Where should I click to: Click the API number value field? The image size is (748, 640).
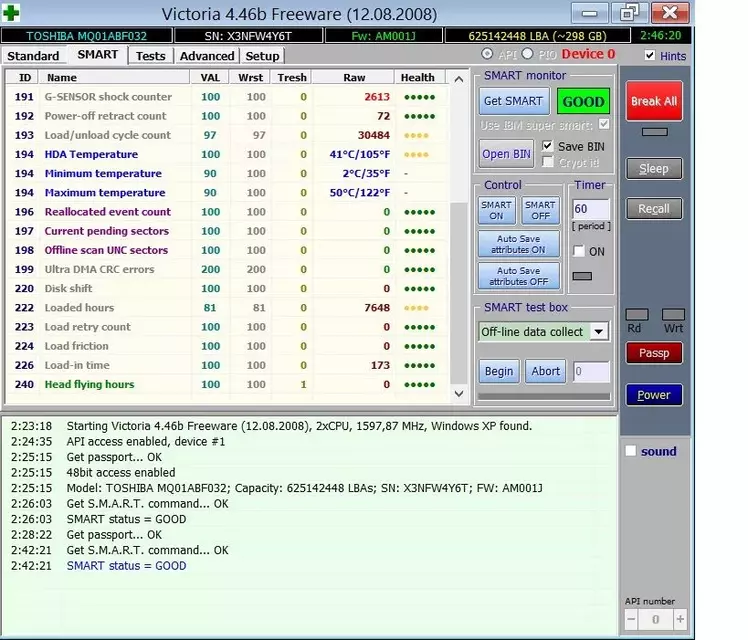[x=655, y=619]
